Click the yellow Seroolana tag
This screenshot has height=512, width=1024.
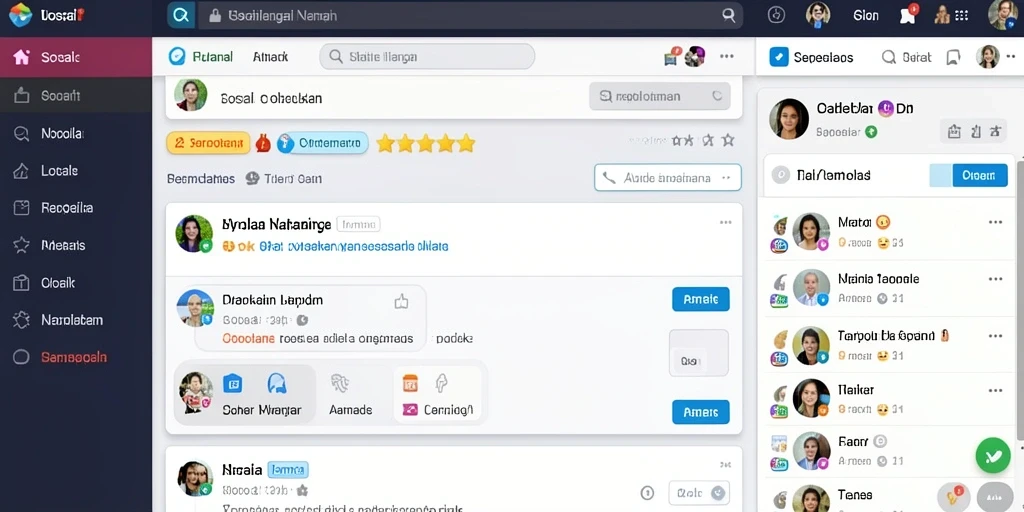click(x=208, y=143)
